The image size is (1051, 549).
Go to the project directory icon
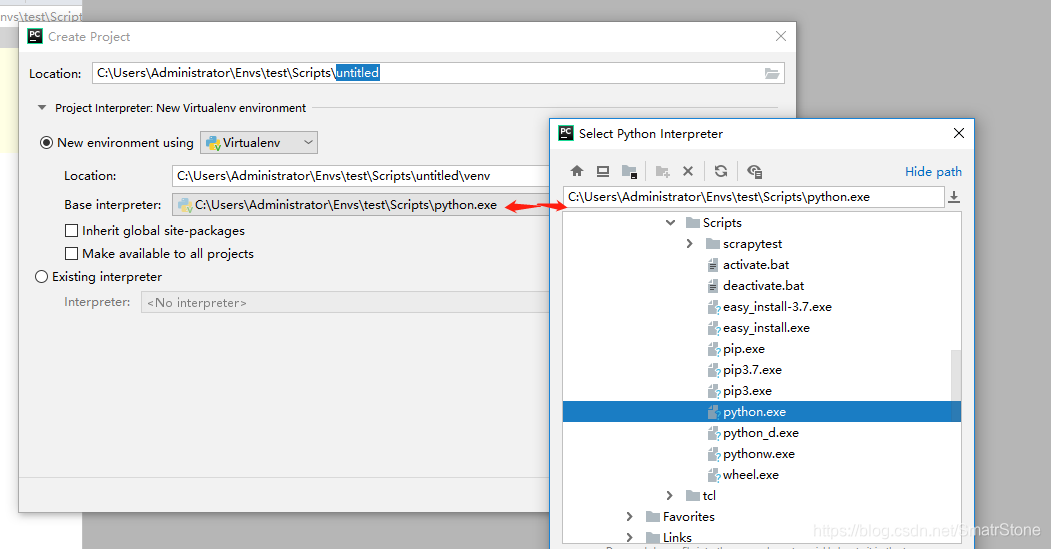coord(629,172)
